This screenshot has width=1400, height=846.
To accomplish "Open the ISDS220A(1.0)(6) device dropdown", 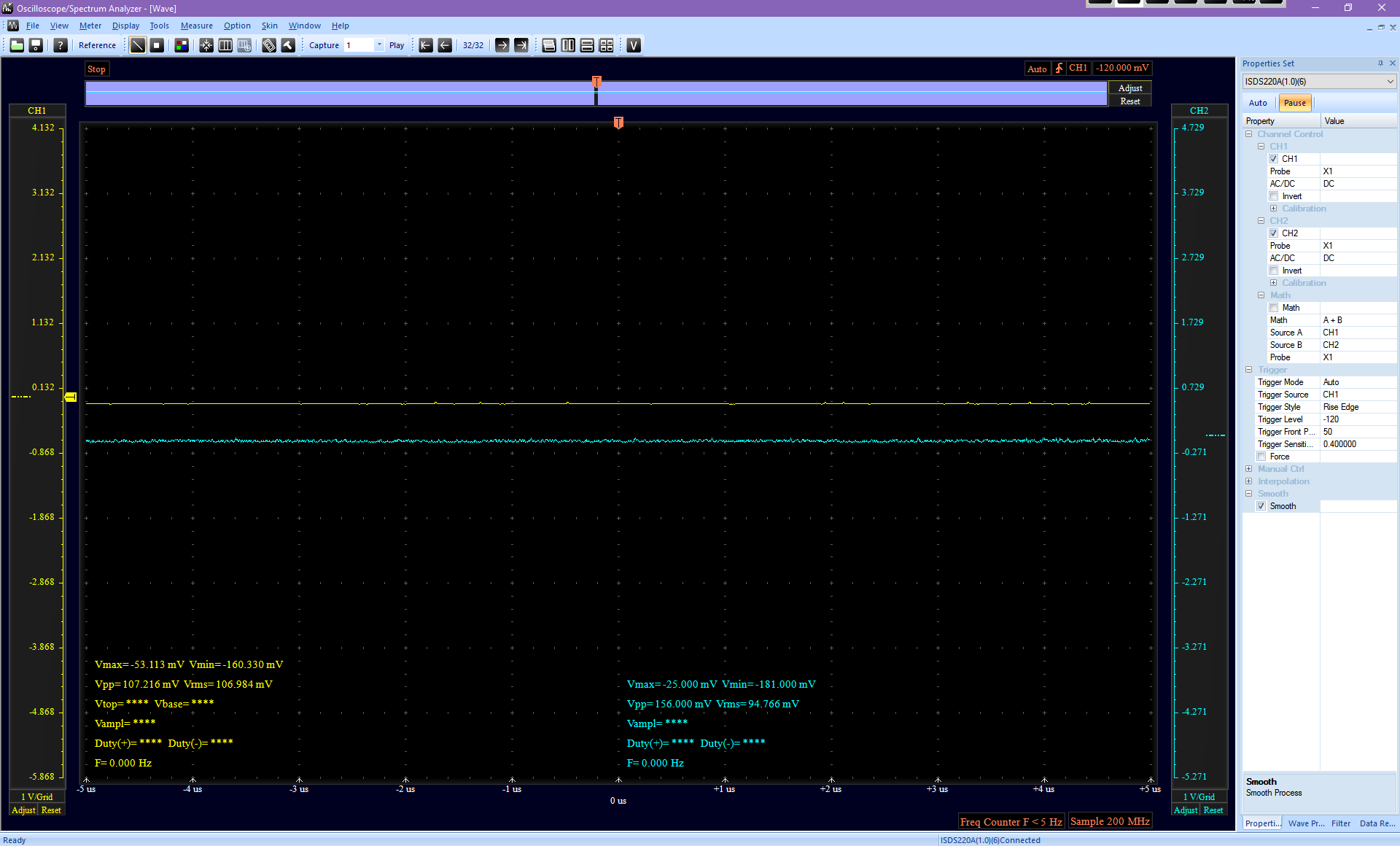I will [x=1319, y=82].
